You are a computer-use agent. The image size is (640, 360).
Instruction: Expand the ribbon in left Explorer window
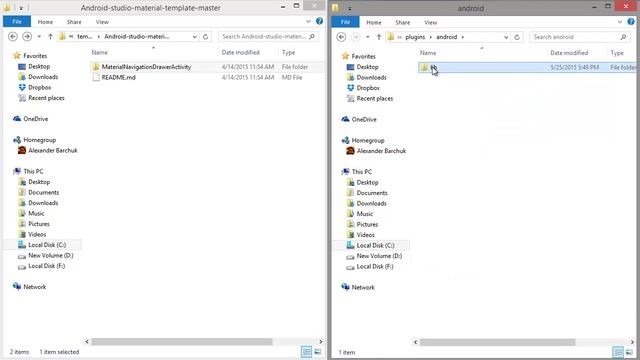(309, 21)
